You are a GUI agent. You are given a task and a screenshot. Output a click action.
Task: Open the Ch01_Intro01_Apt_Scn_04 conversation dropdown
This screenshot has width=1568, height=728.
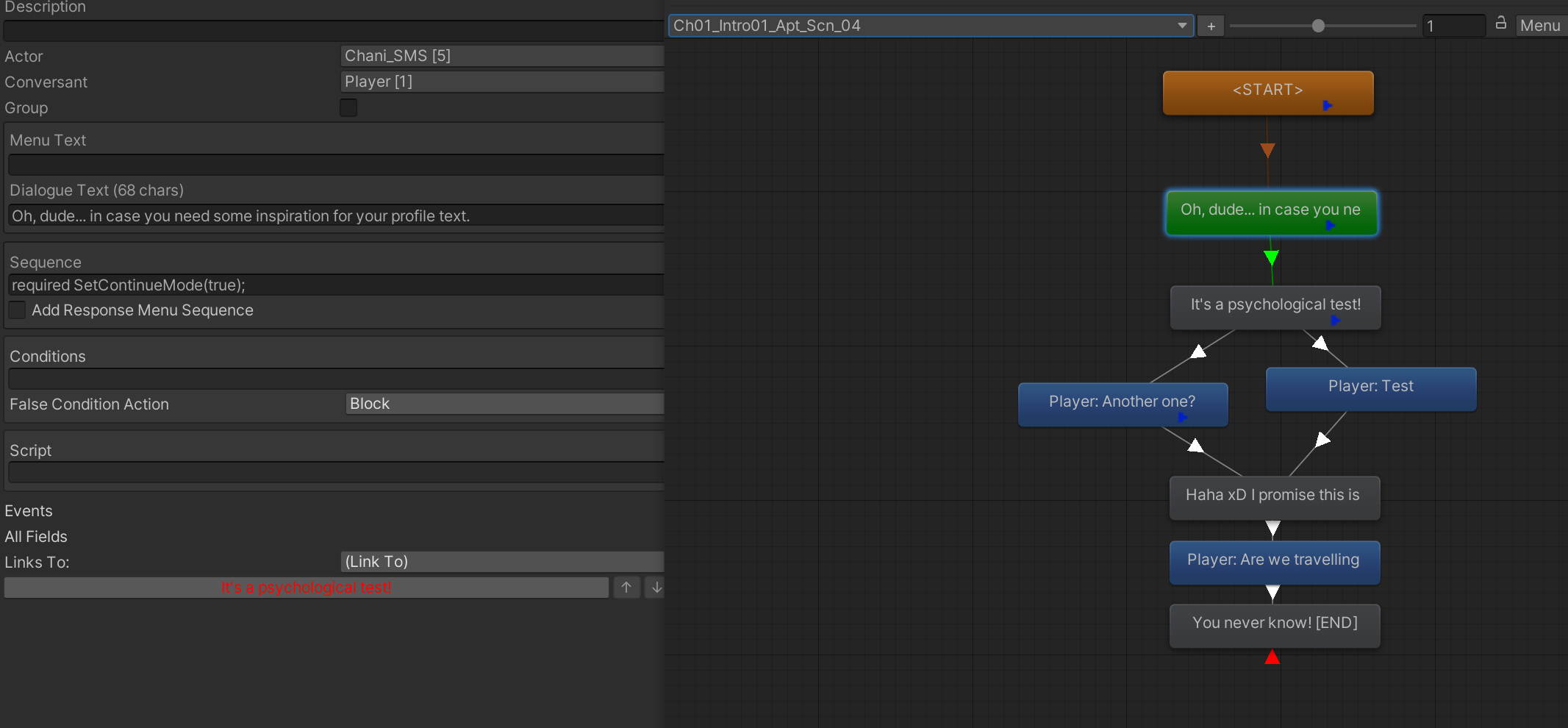[931, 26]
